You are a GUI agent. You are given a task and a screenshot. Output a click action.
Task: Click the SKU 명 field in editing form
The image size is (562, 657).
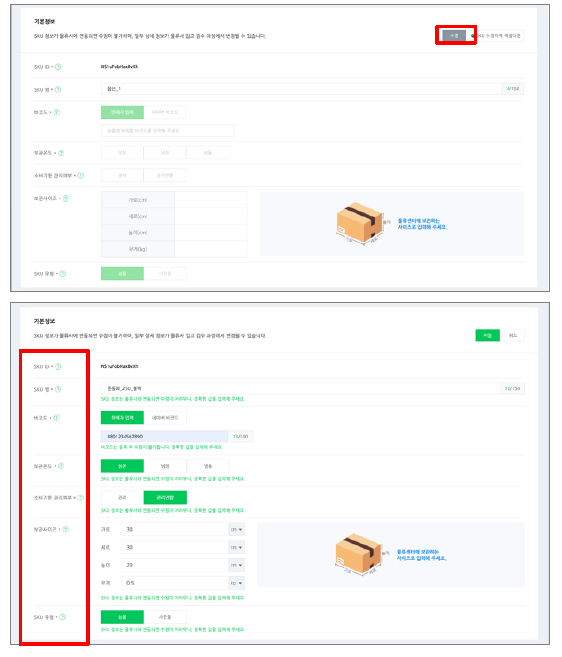(x=300, y=389)
